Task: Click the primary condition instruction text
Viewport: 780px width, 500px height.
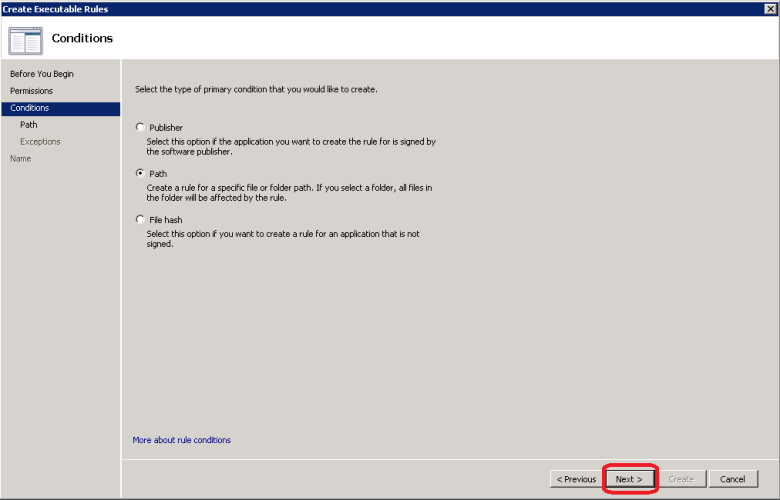Action: 255,90
